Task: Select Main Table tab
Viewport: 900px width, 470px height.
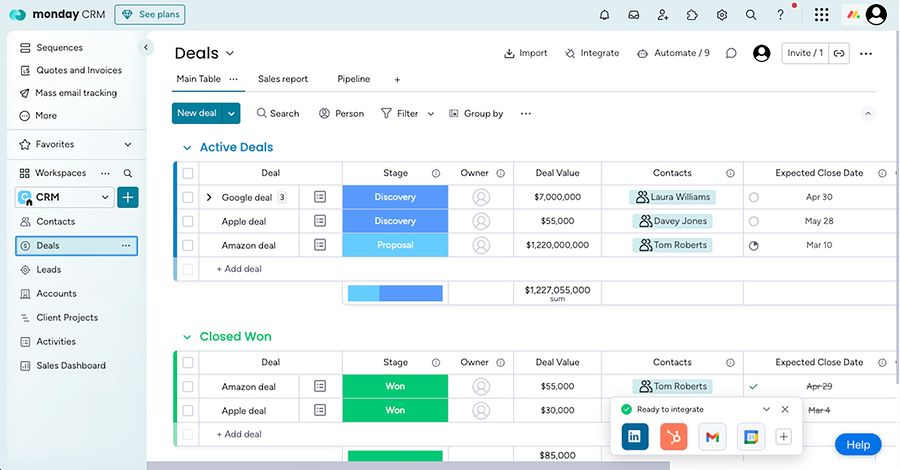Action: pyautogui.click(x=199, y=79)
